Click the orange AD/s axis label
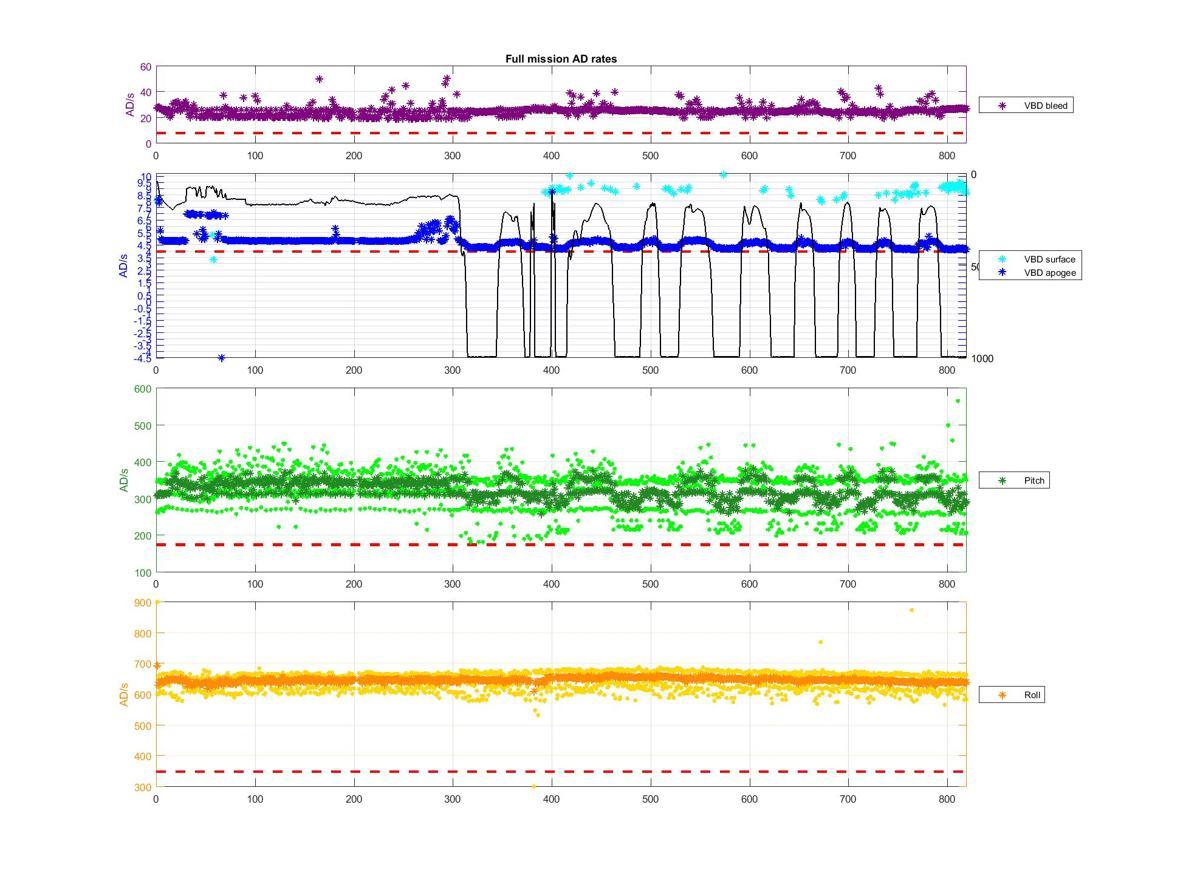 124,694
